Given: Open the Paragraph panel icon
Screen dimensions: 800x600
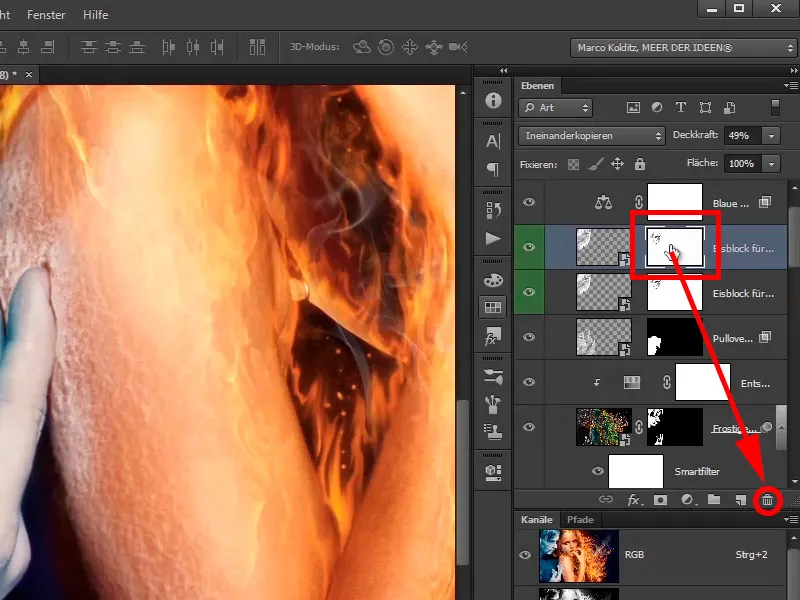Looking at the screenshot, I should 493,169.
